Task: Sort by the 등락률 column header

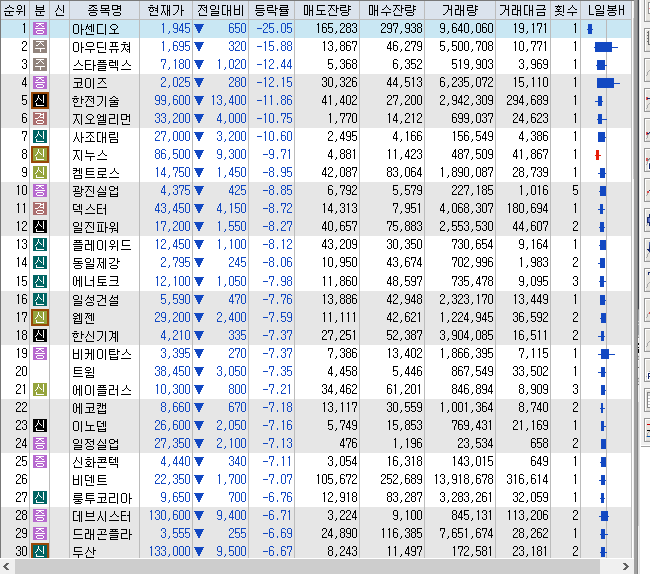Action: click(272, 10)
